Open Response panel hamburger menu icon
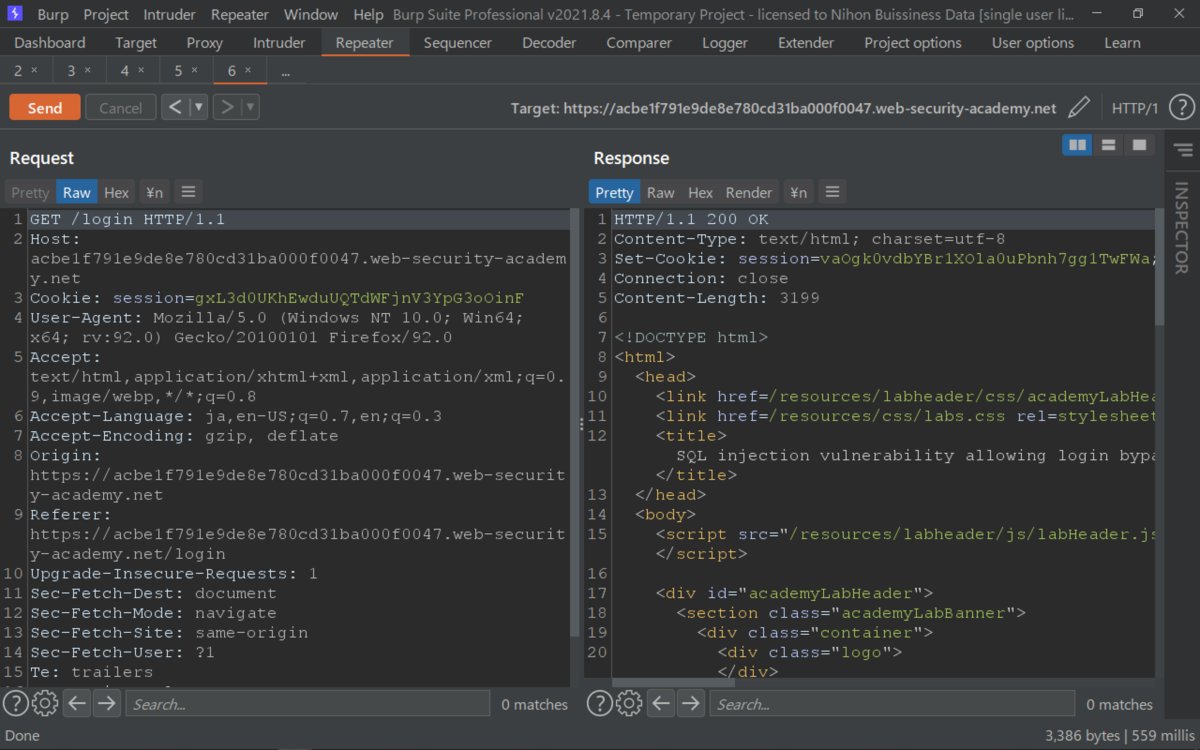Viewport: 1200px width, 750px height. point(832,192)
